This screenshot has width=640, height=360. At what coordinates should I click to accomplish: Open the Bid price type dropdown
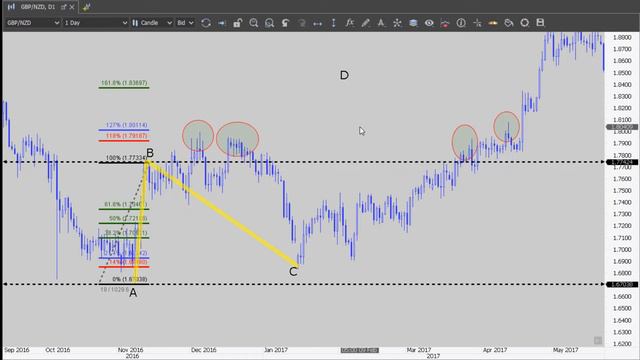click(x=185, y=23)
